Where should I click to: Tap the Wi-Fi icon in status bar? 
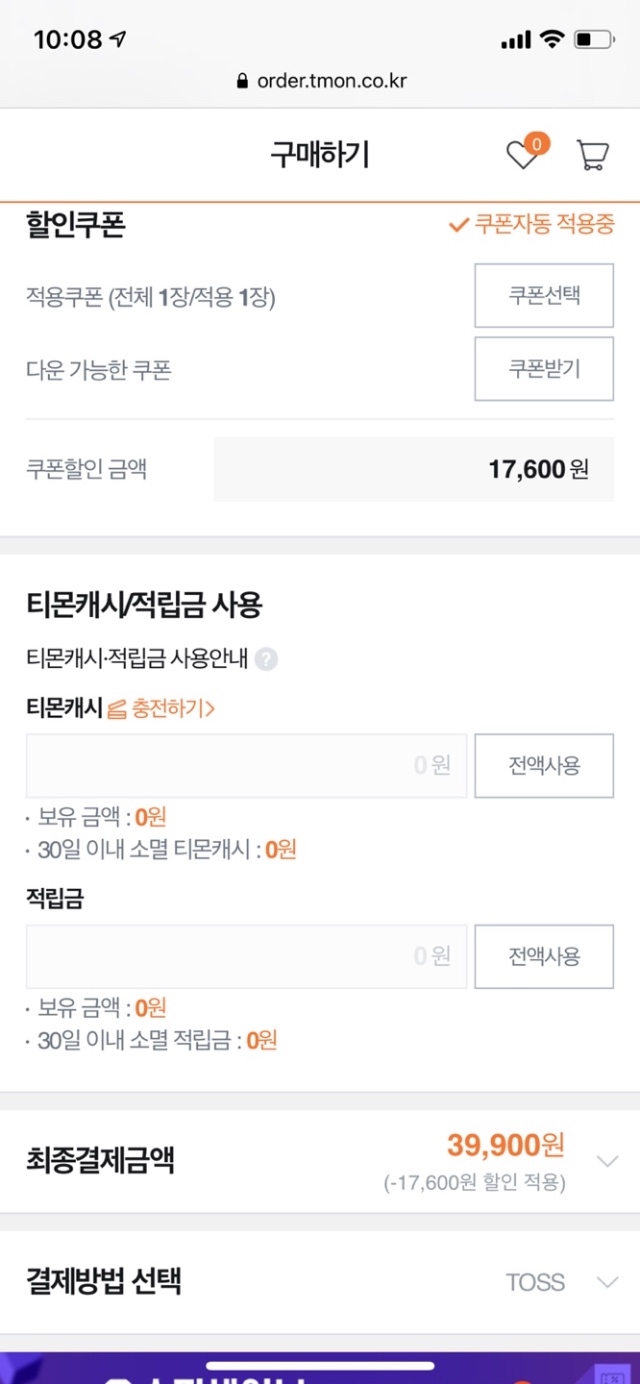coord(551,40)
